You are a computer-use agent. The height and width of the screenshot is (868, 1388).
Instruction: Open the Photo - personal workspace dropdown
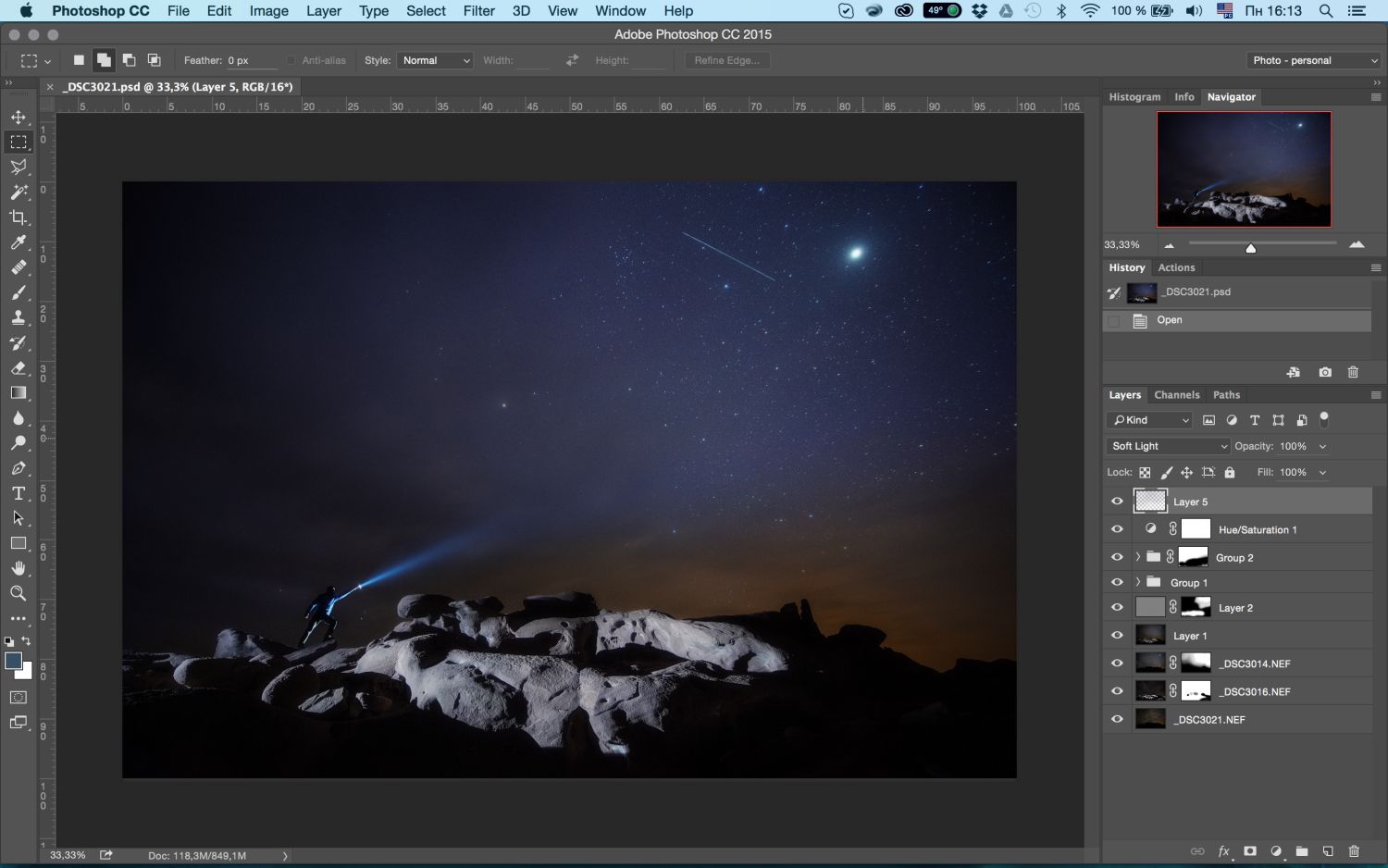click(x=1314, y=60)
